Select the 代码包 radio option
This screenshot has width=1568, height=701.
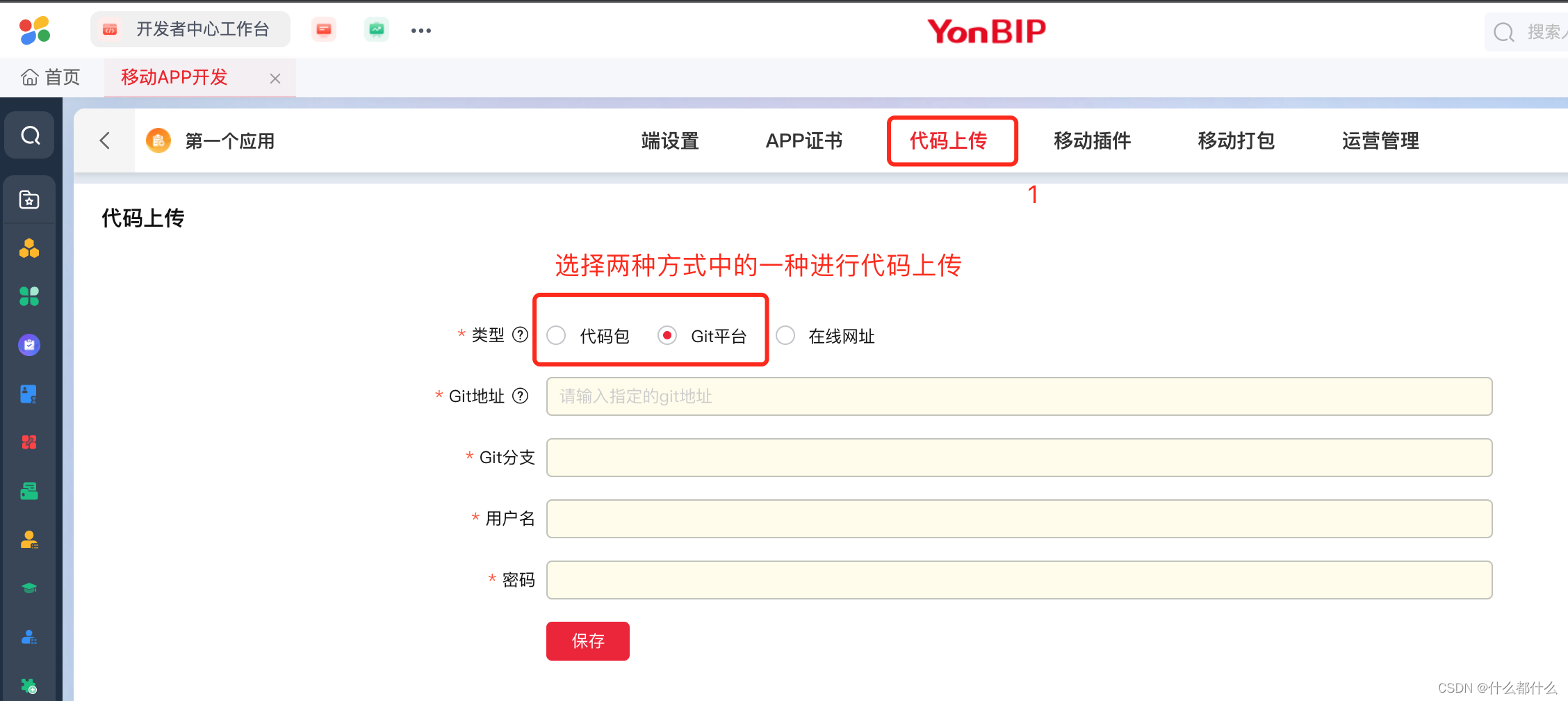pos(556,336)
